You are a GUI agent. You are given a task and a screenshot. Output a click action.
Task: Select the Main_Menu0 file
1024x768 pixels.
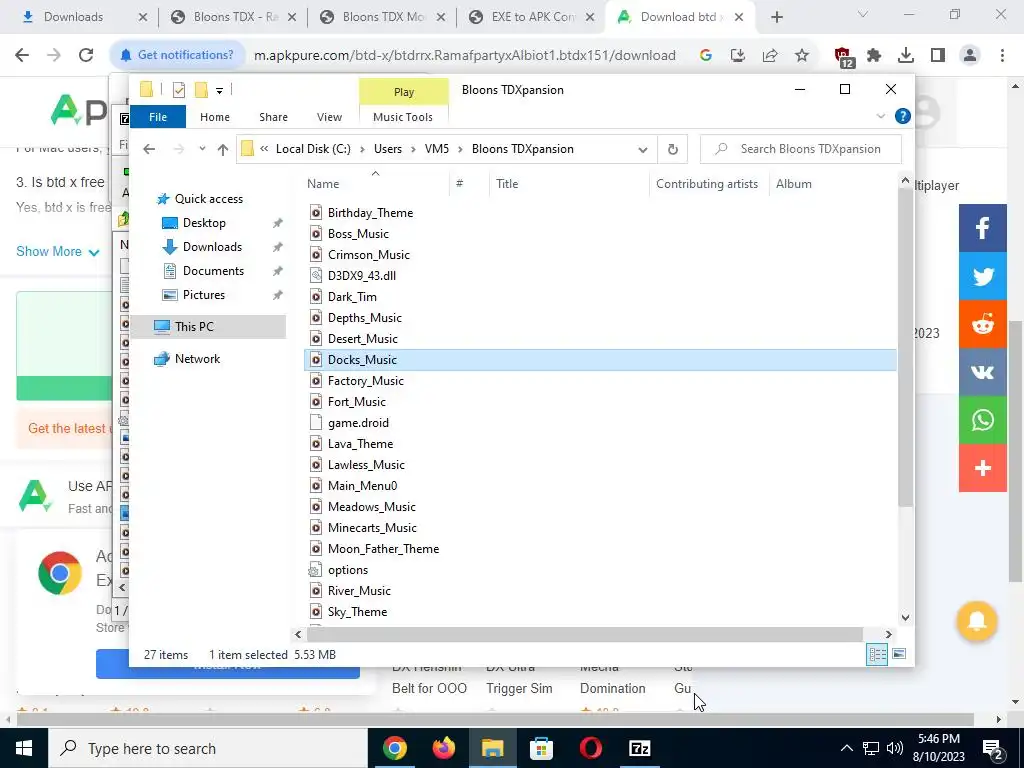pos(362,486)
